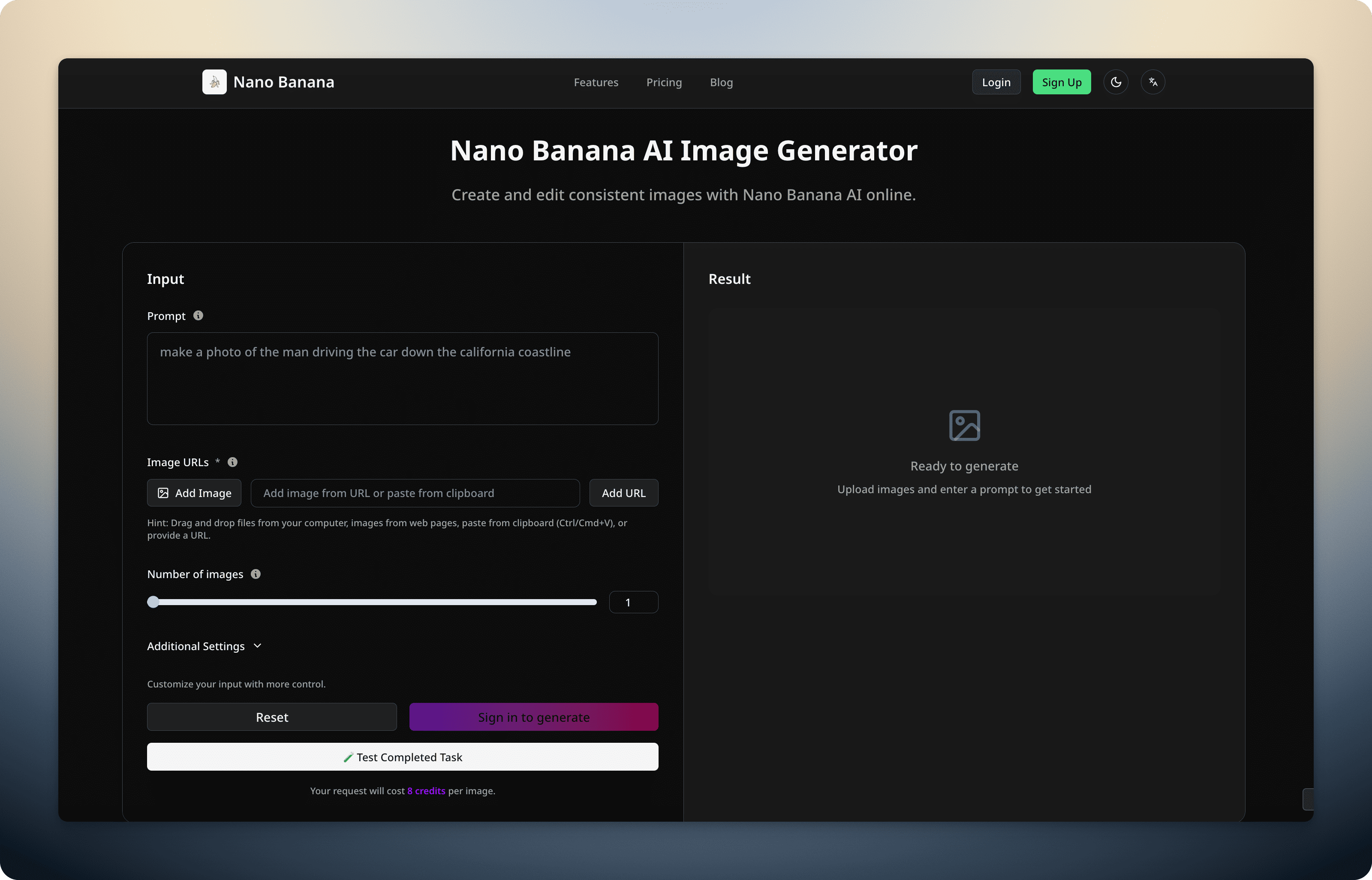The height and width of the screenshot is (880, 1372).
Task: Run the Test Completed Task button
Action: coord(403,756)
